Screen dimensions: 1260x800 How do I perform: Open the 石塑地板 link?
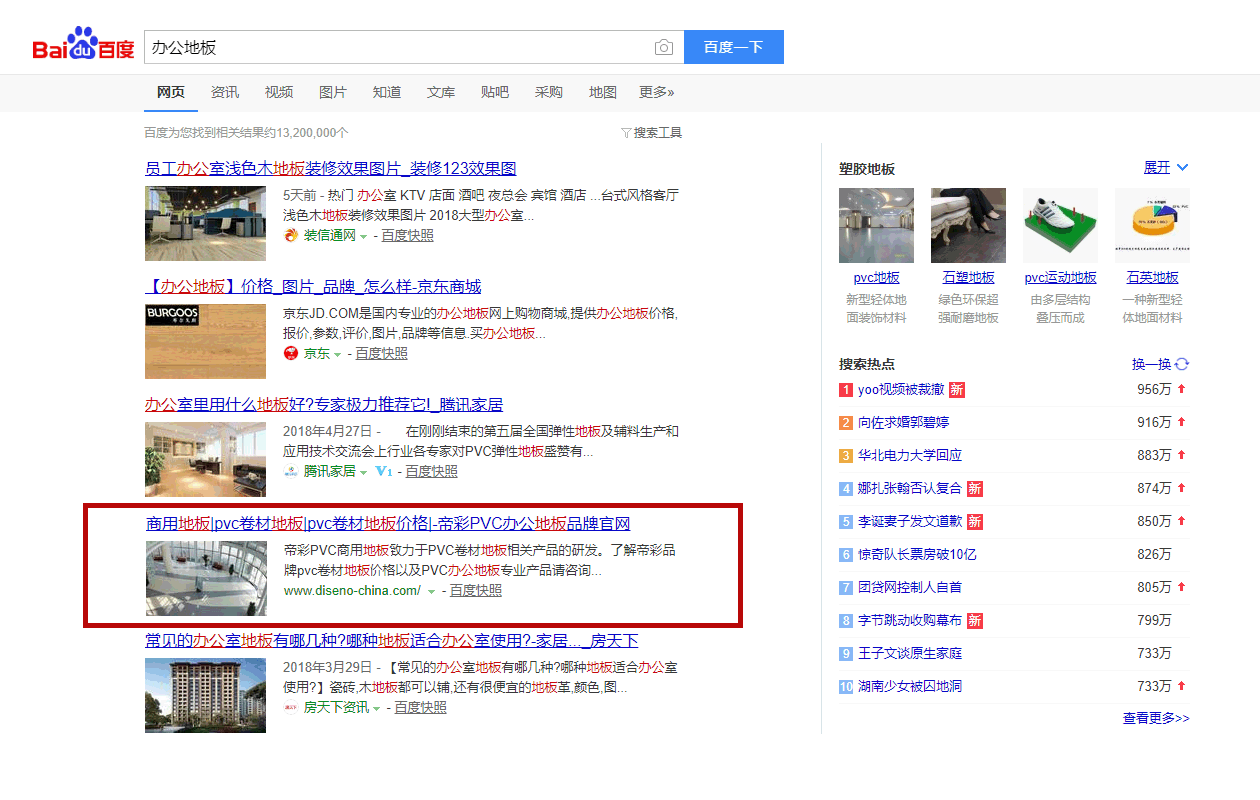[968, 278]
